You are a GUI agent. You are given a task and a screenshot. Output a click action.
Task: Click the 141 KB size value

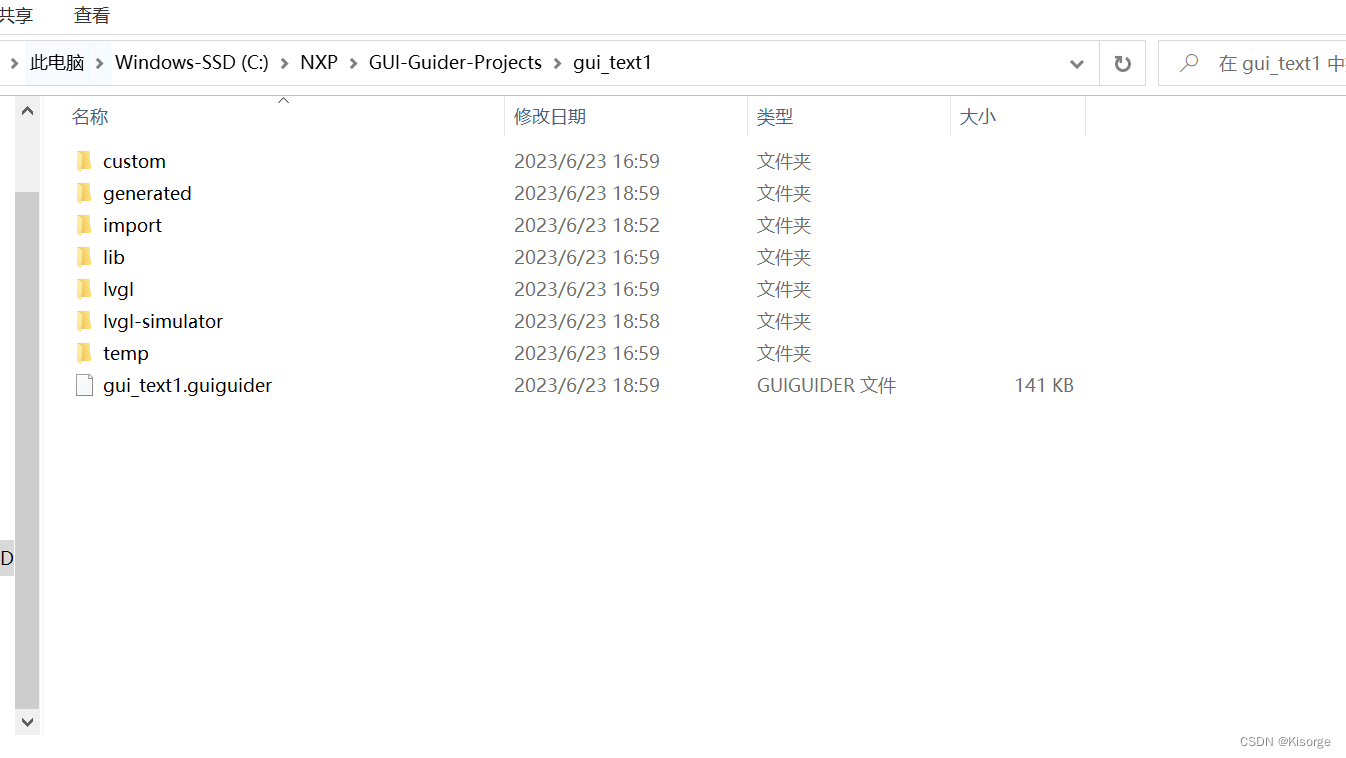1044,385
